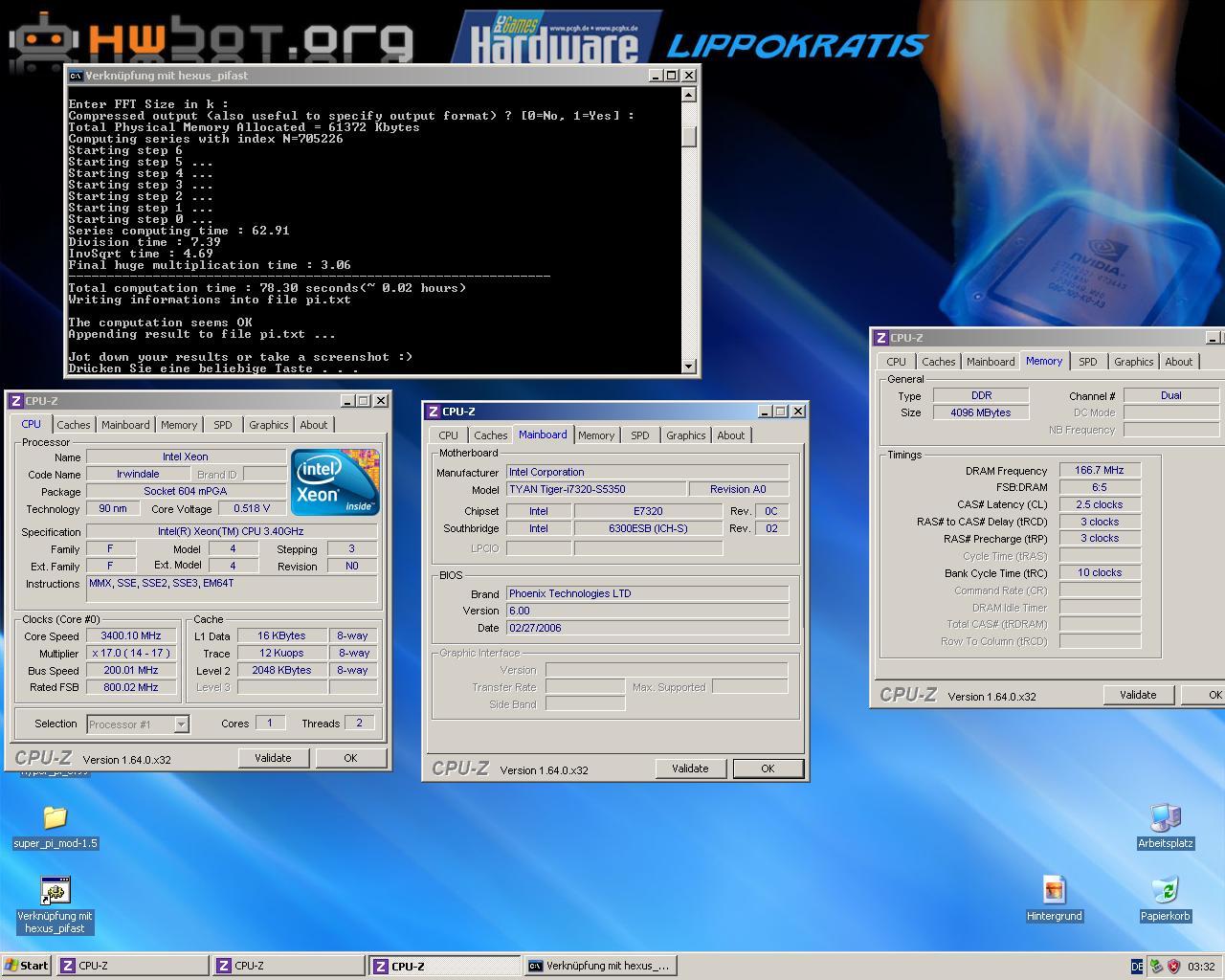Click the Rated FSB value 800.02 MHz
The width and height of the screenshot is (1225, 980).
coord(131,687)
